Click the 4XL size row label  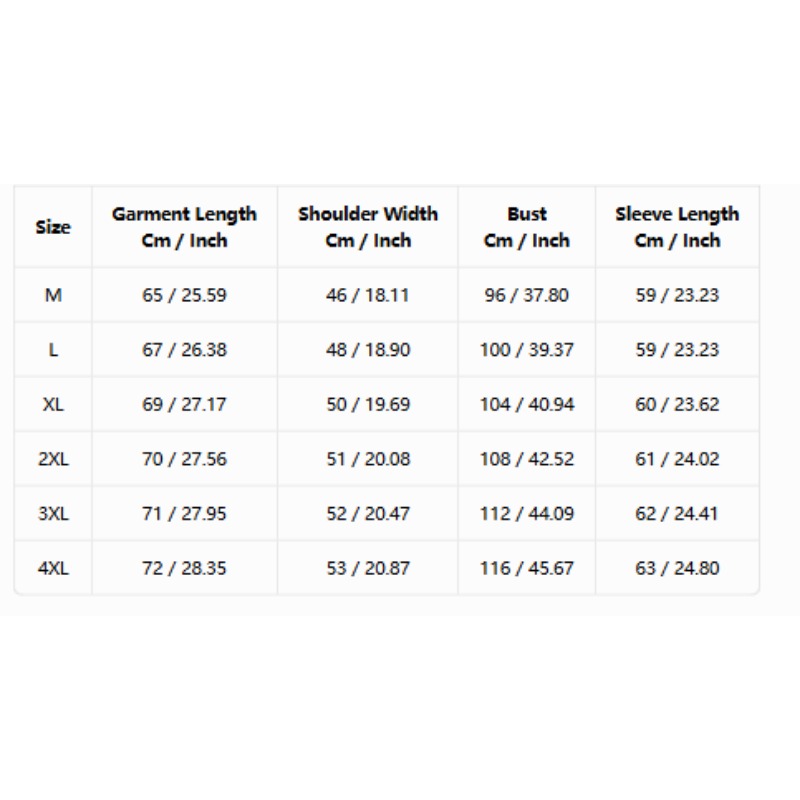(53, 568)
